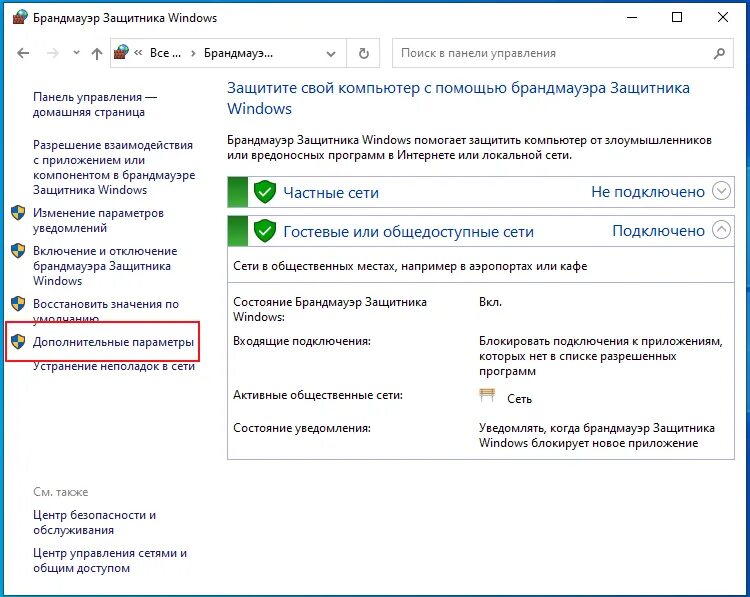Screen dimensions: 750x597
Task: Click the green shield icon for 'Частные сети'
Action: pyautogui.click(x=265, y=192)
